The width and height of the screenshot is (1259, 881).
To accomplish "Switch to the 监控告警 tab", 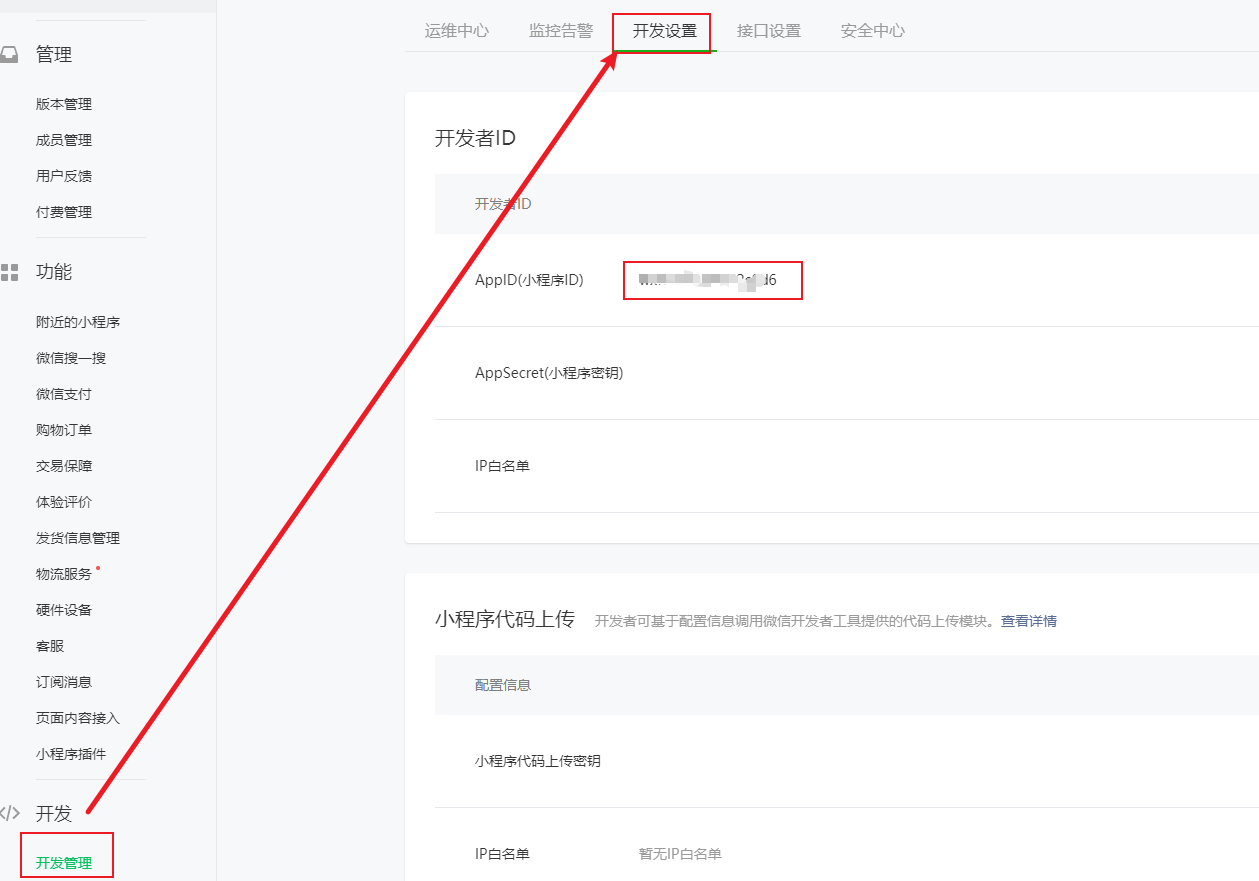I will coord(561,31).
